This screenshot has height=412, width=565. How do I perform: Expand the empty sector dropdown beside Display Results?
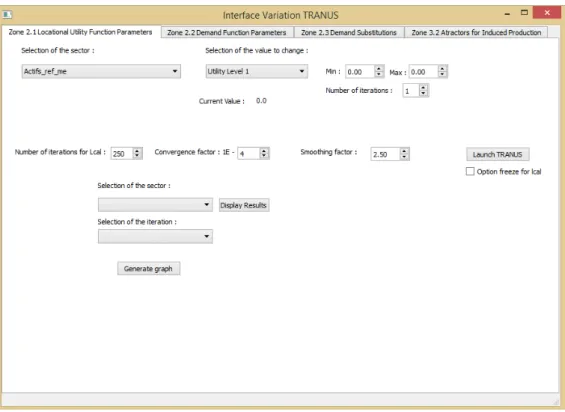155,205
